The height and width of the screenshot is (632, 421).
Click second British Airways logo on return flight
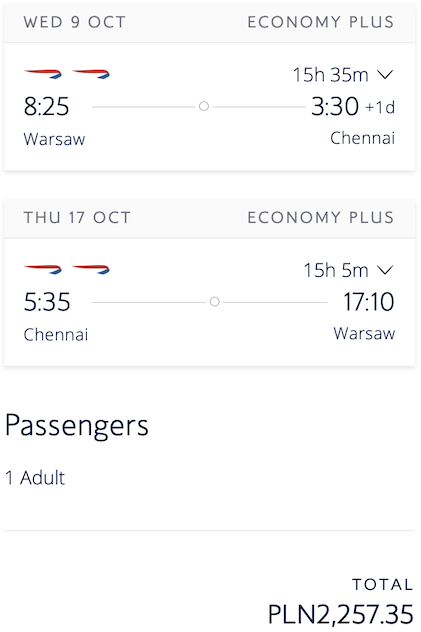click(91, 269)
